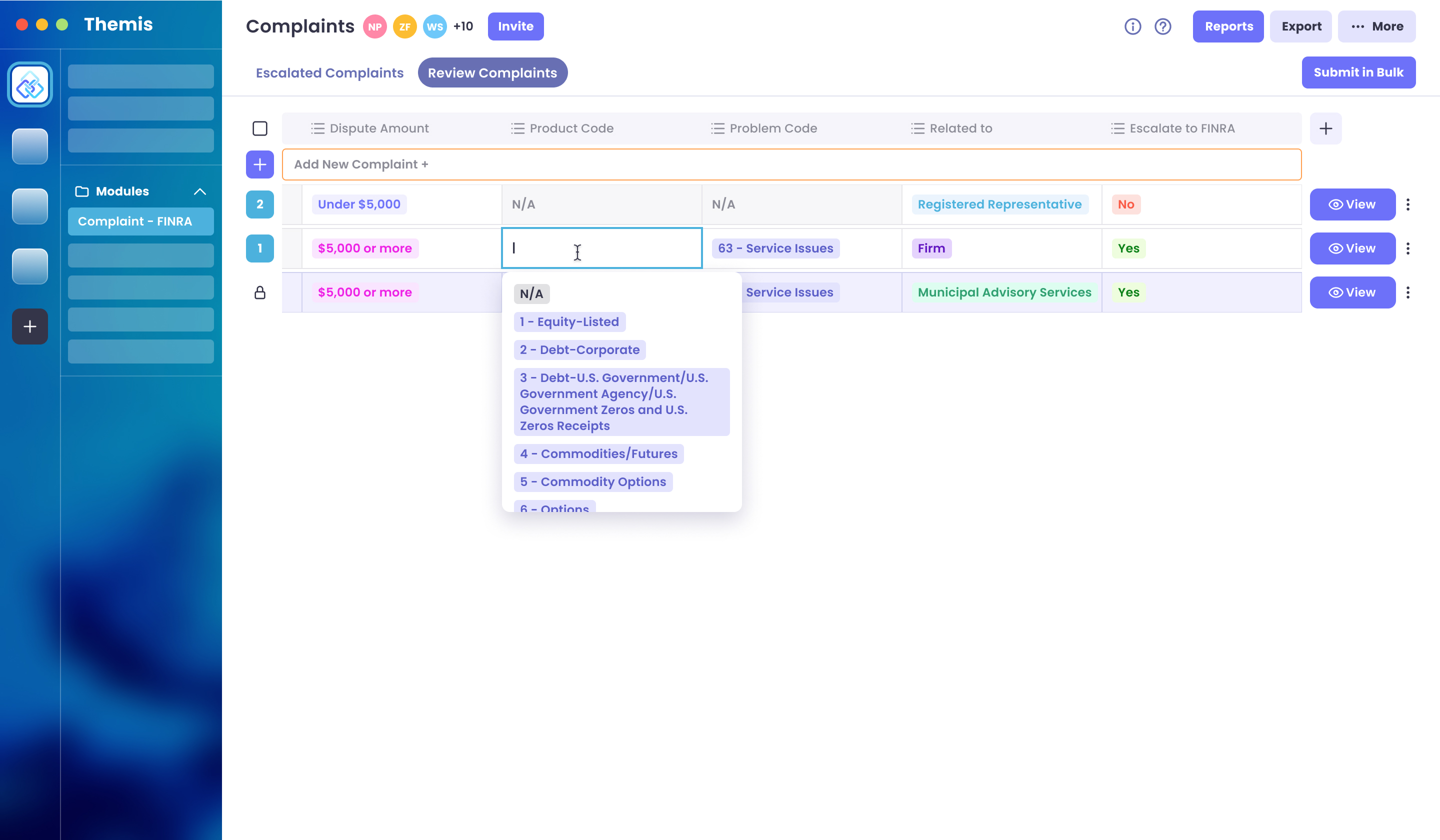Add a new column with plus icon
This screenshot has width=1440, height=840.
[x=1325, y=128]
